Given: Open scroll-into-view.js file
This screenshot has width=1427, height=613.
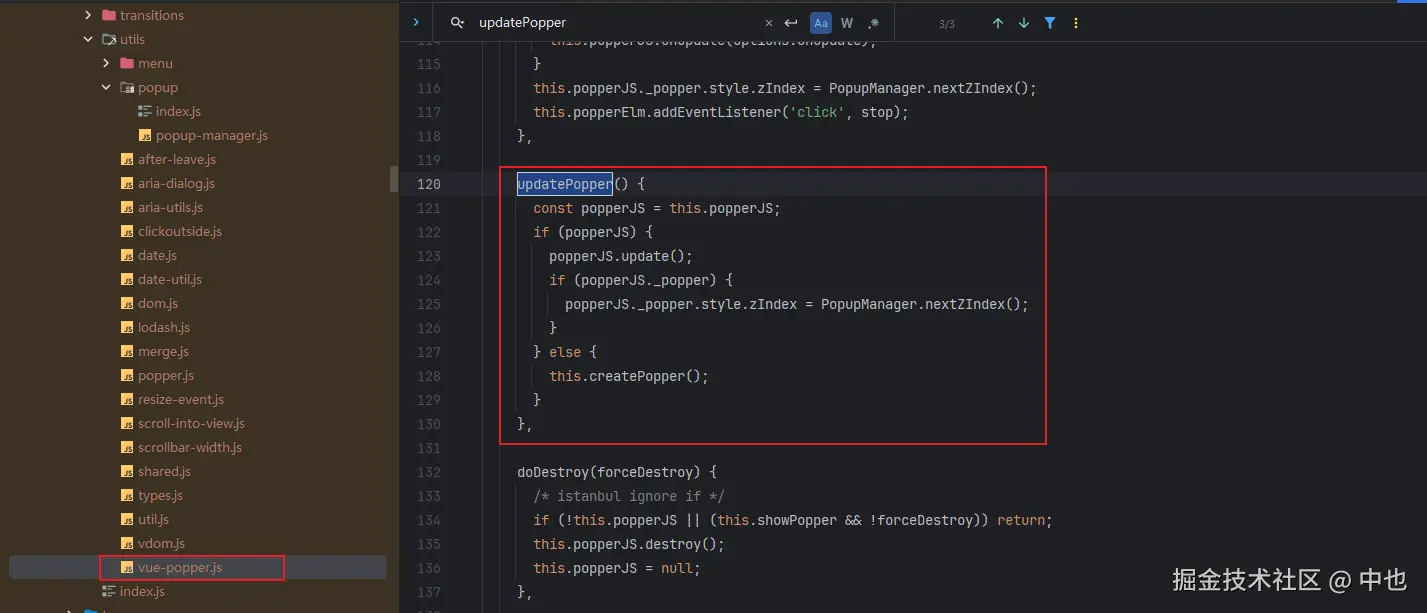Looking at the screenshot, I should coord(191,423).
